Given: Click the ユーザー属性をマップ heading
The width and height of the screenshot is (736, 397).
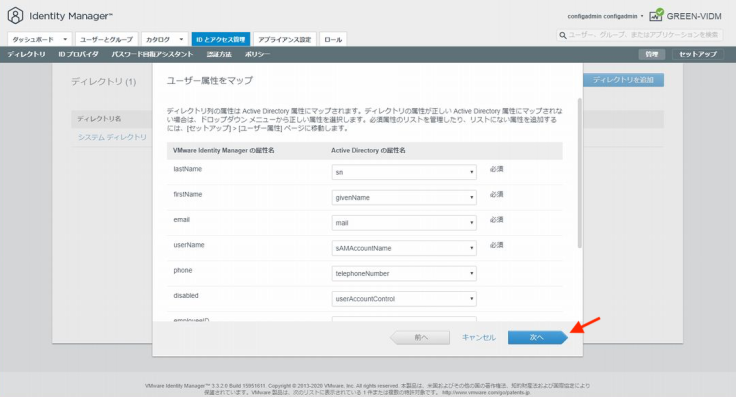Looking at the screenshot, I should (210, 81).
